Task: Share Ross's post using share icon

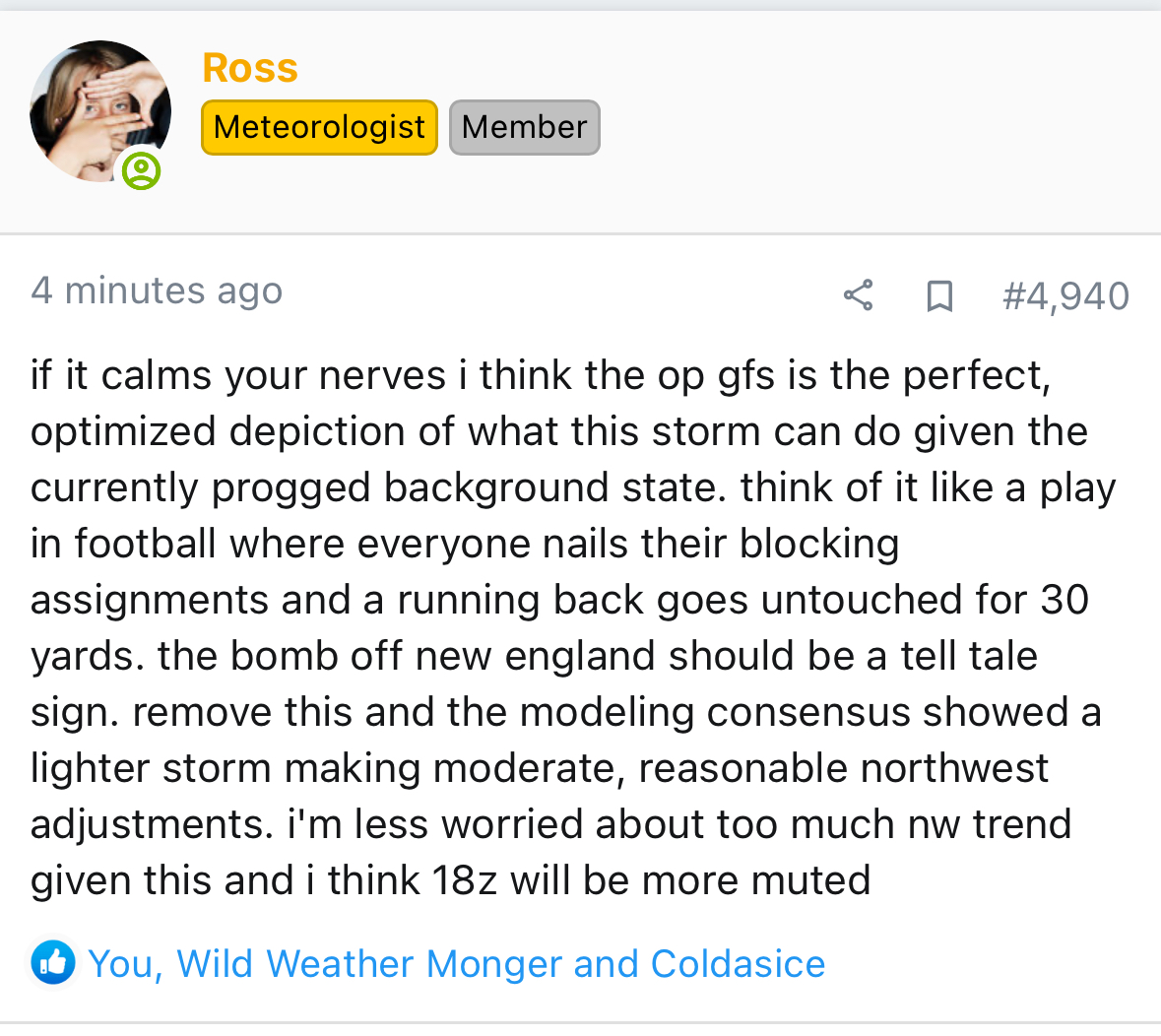Action: 858,294
